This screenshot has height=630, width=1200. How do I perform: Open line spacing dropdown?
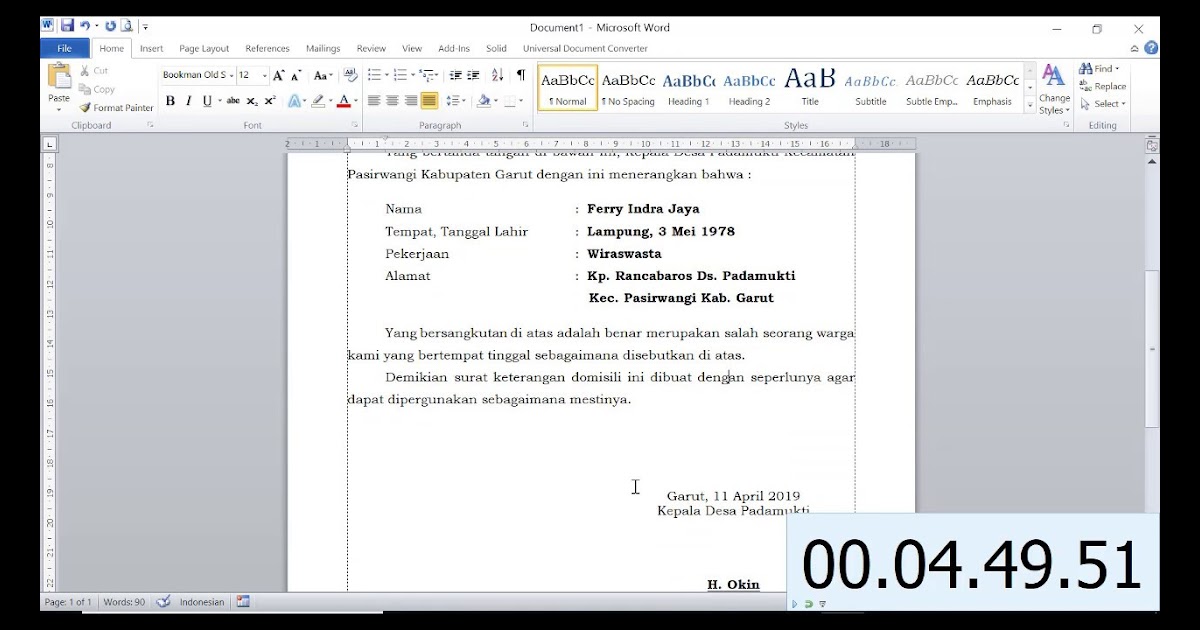point(456,101)
